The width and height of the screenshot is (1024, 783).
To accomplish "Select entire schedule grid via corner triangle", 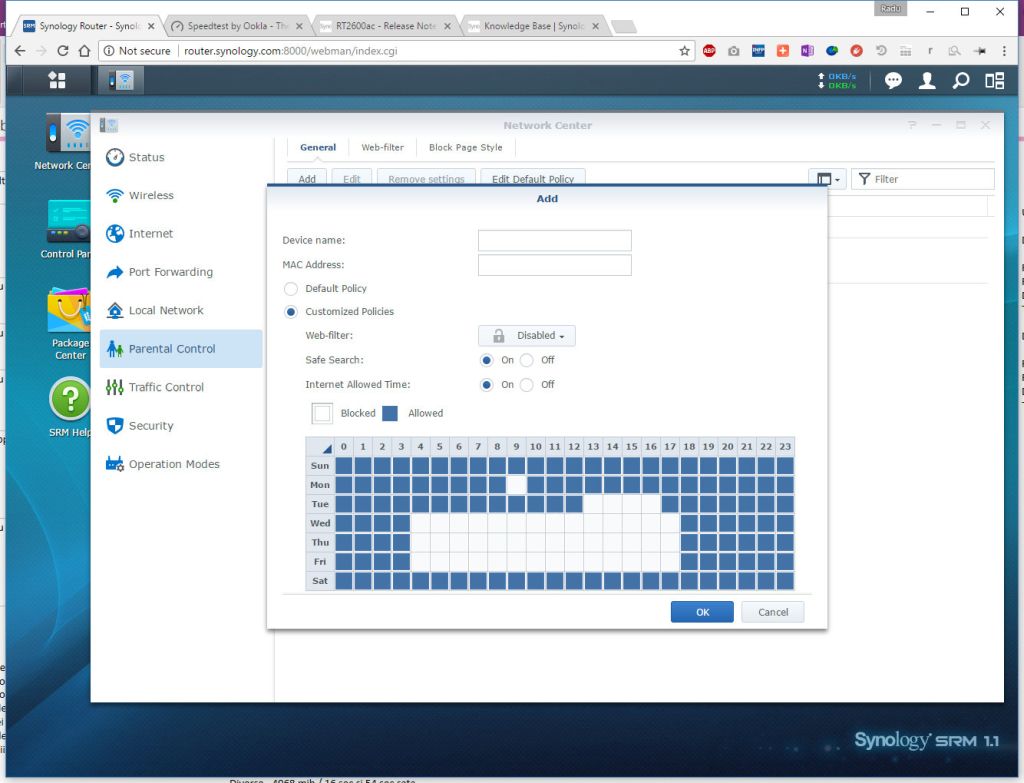I will click(x=320, y=447).
